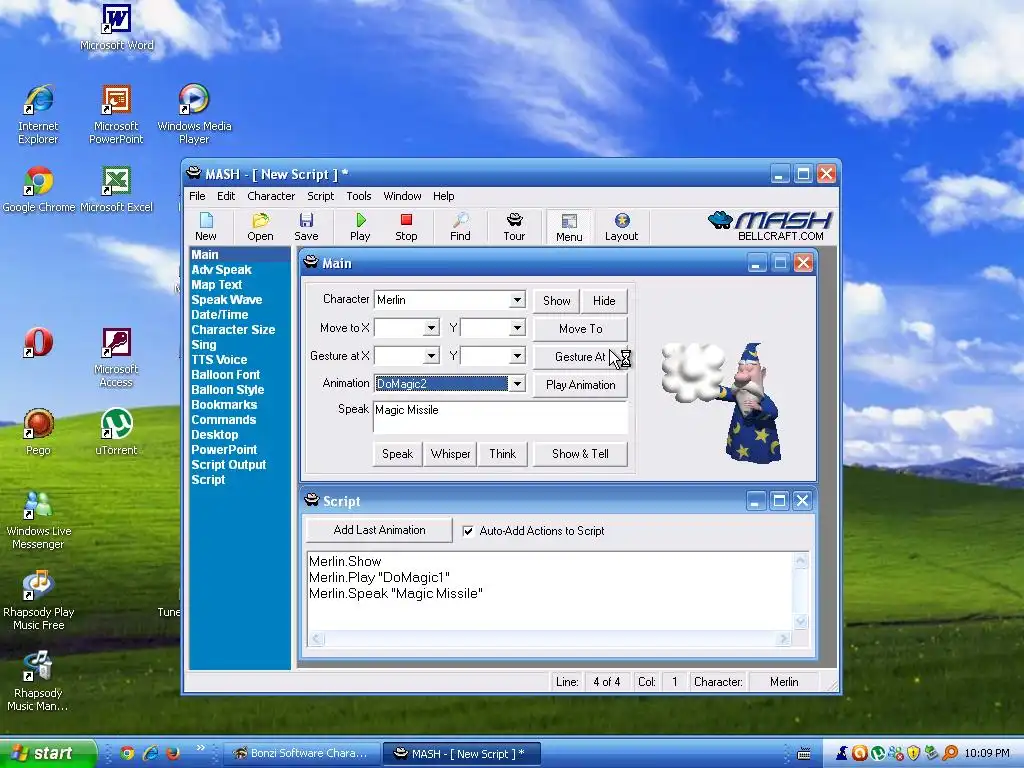Run the script with the green Play icon
Screen dimensions: 1024x768
click(360, 227)
